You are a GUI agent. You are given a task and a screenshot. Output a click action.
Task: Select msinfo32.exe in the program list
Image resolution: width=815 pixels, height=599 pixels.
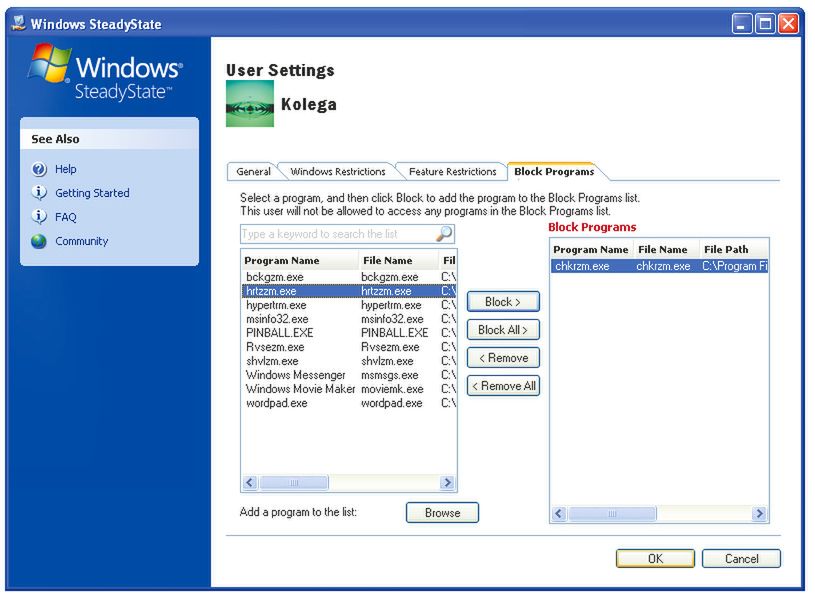(x=349, y=319)
